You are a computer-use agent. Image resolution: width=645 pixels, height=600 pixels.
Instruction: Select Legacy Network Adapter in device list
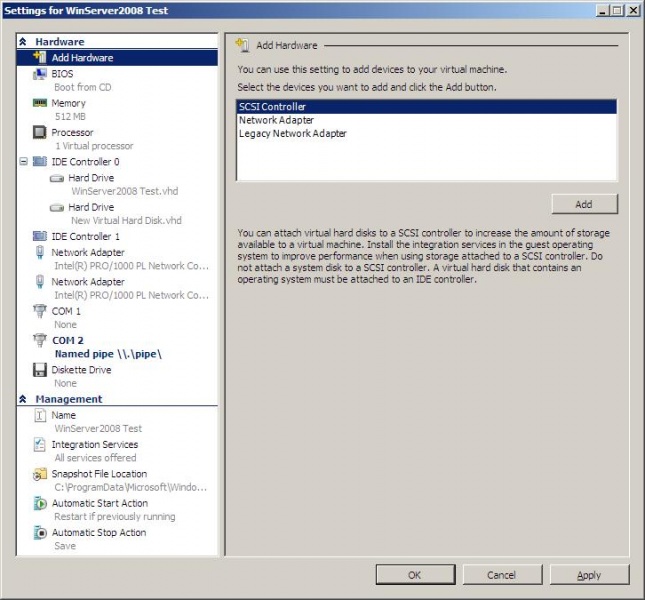coord(292,133)
